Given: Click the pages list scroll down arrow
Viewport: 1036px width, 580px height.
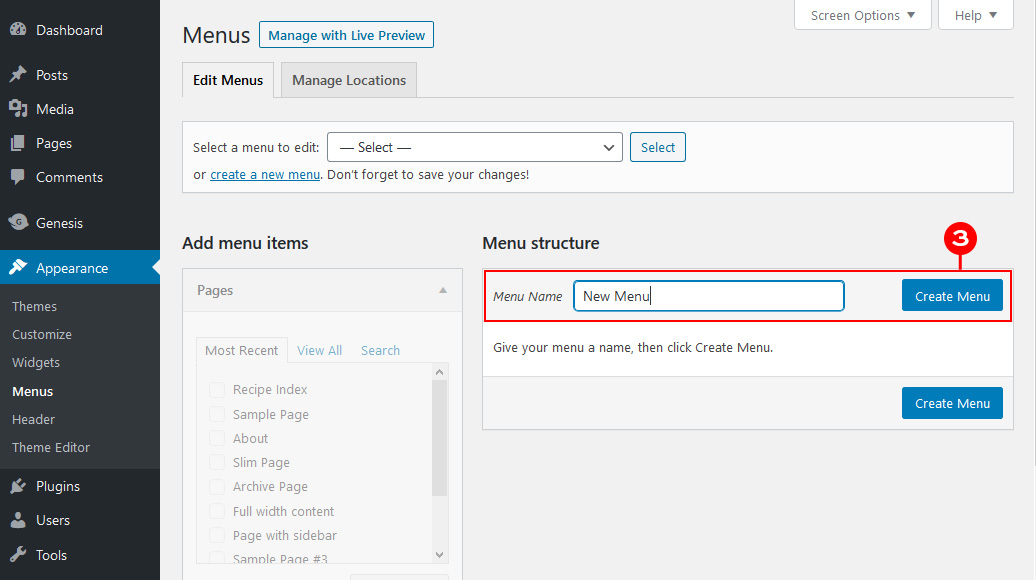Looking at the screenshot, I should (439, 555).
